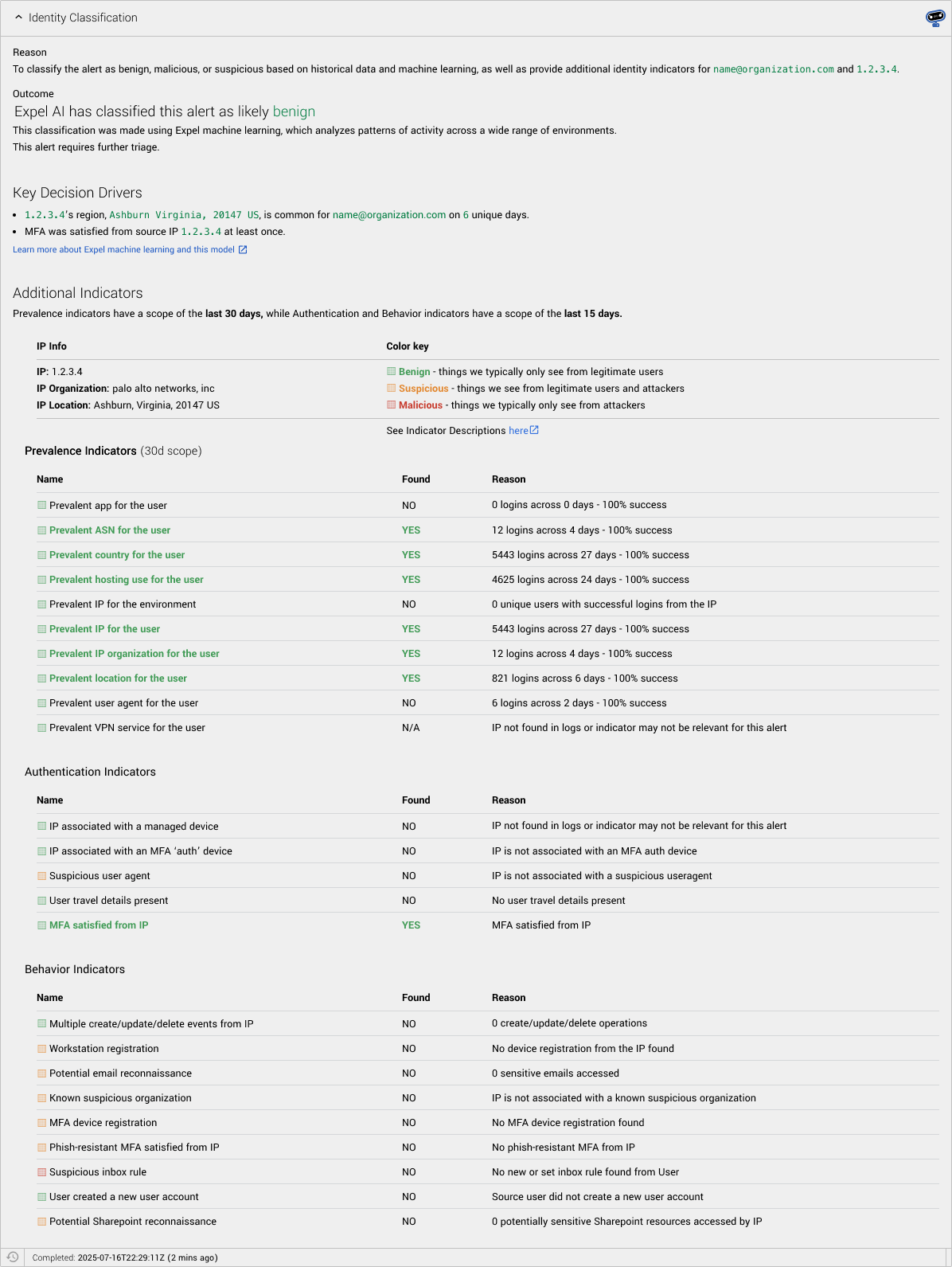Collapse the Identity Classification section chevron
Viewport: 952px width, 1267px height.
tap(18, 18)
